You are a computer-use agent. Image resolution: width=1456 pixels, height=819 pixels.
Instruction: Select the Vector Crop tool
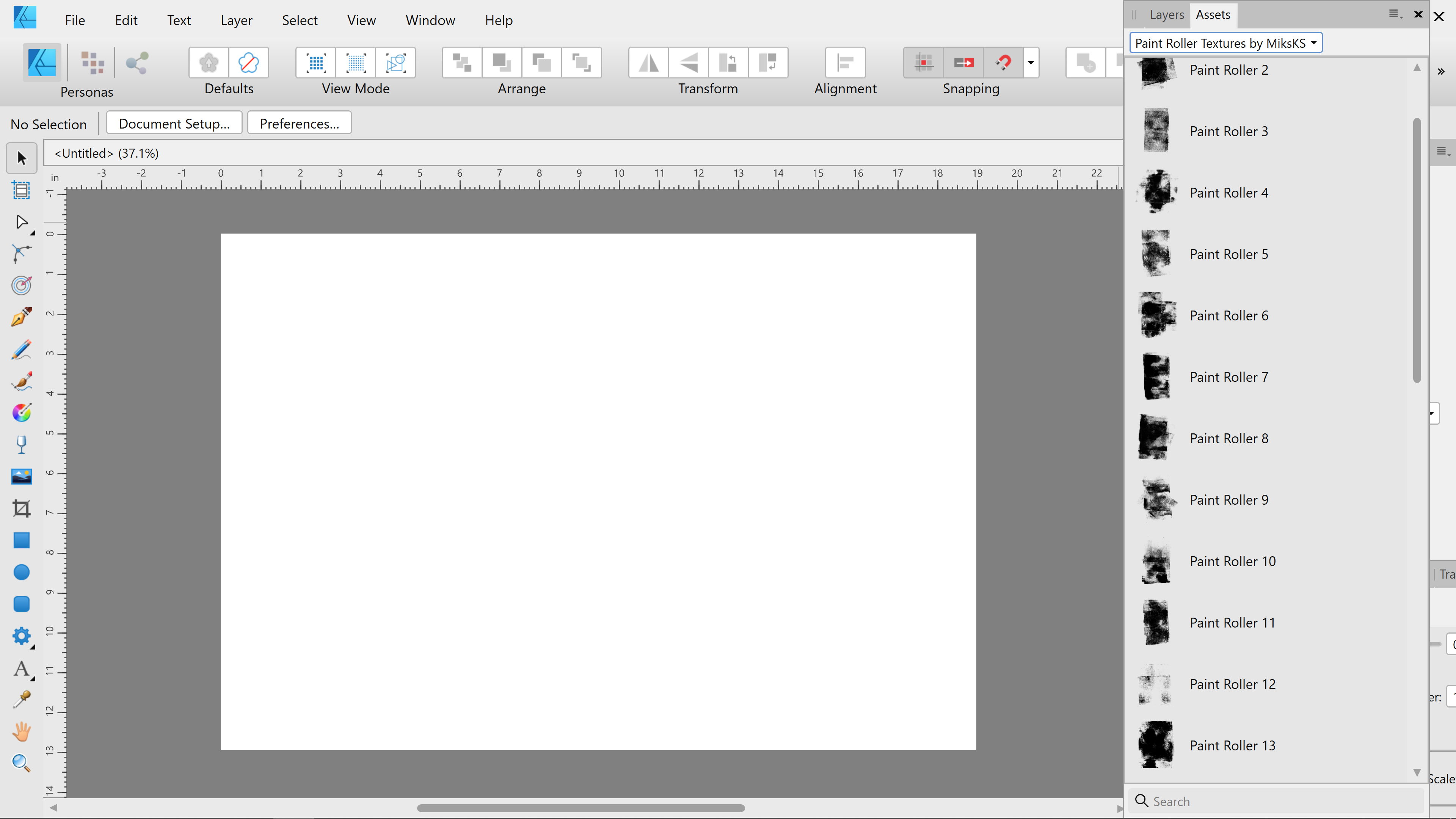tap(22, 509)
